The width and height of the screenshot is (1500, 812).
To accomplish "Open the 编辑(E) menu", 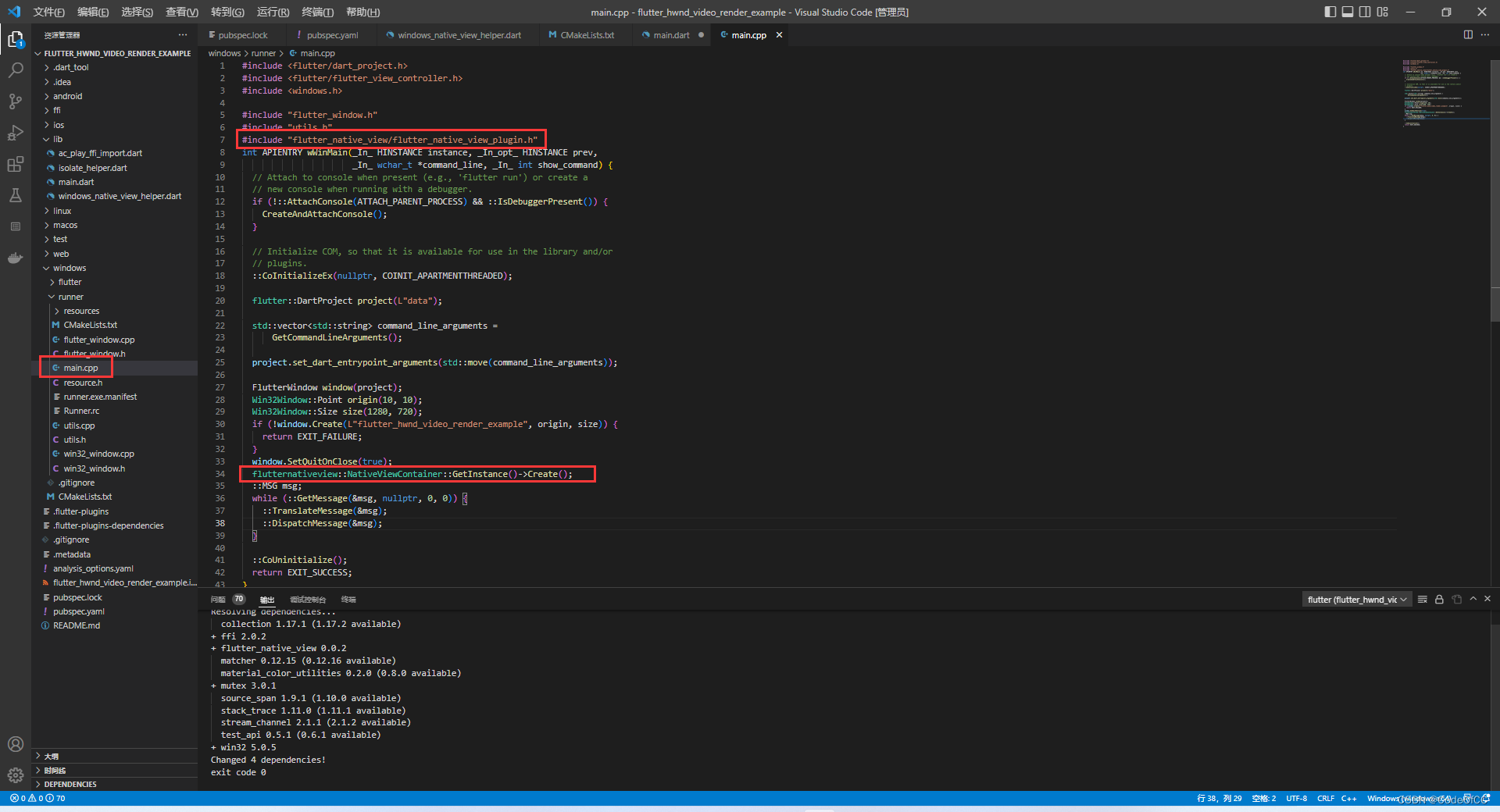I will 93,12.
